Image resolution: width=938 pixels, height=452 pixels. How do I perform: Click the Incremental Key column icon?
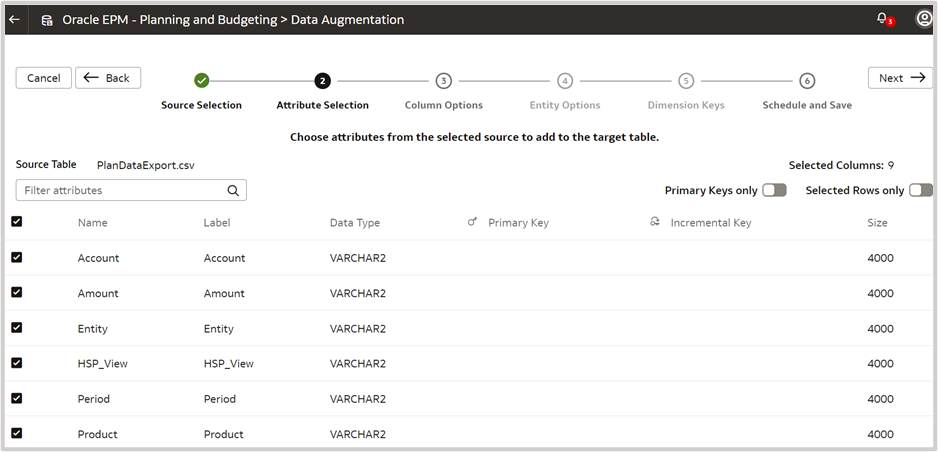click(655, 223)
